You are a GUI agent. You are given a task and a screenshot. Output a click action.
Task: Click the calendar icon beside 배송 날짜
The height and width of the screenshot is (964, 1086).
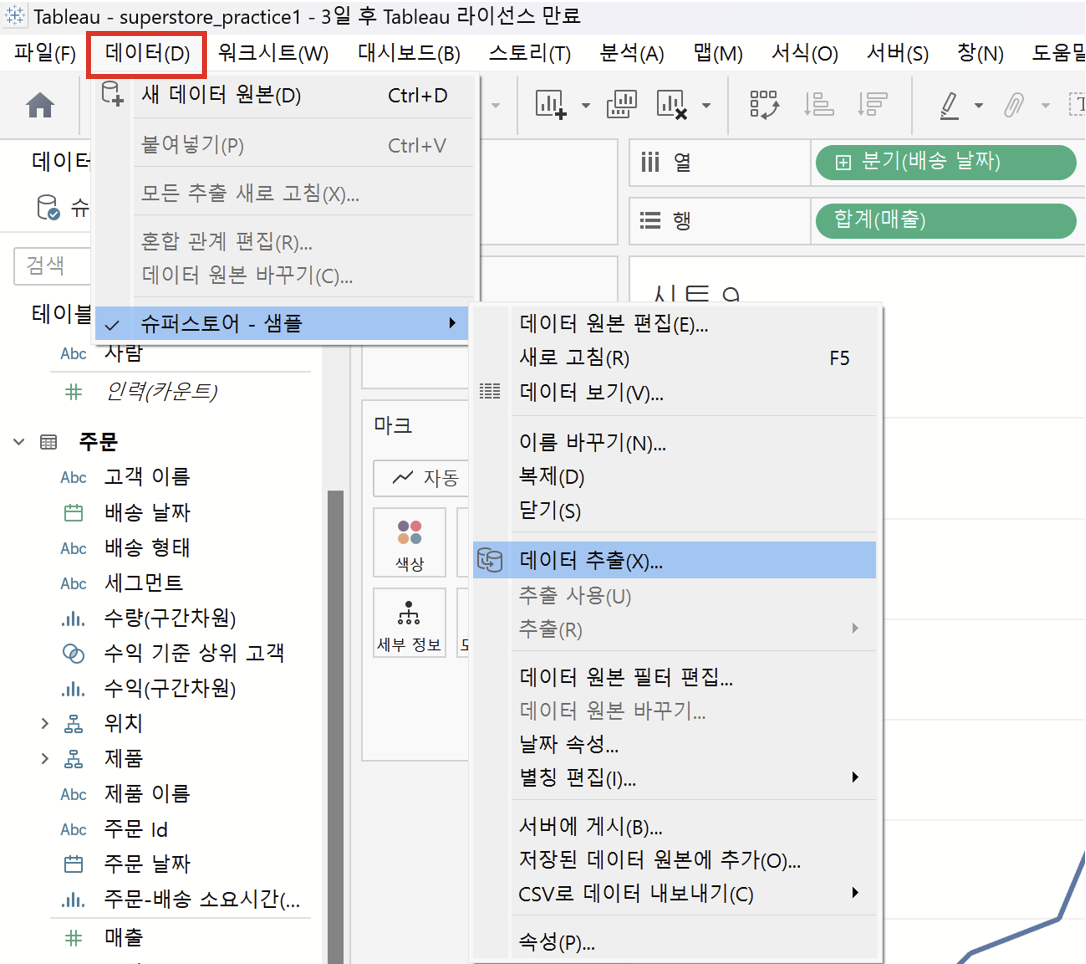click(x=73, y=512)
